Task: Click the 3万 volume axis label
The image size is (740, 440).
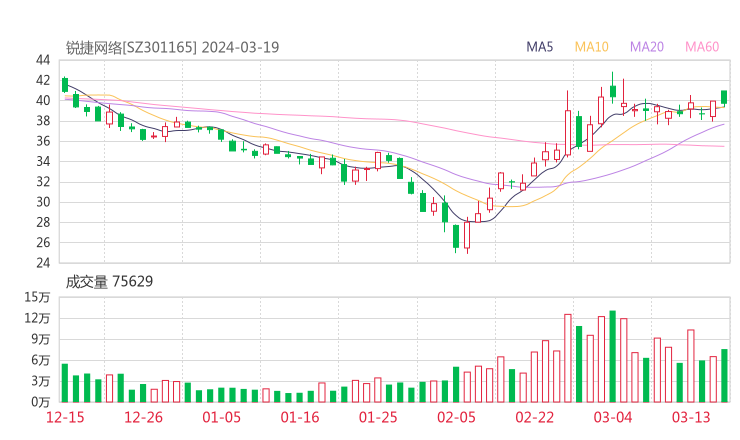Action: pyautogui.click(x=41, y=381)
